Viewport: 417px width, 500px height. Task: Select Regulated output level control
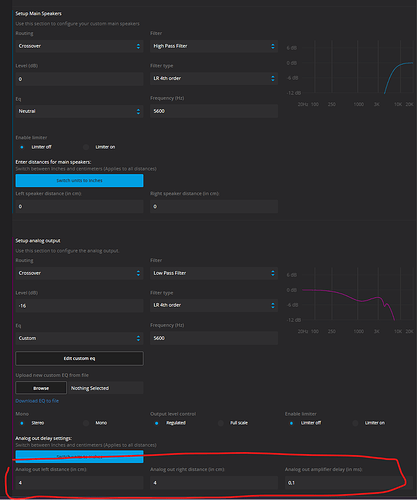(x=157, y=423)
